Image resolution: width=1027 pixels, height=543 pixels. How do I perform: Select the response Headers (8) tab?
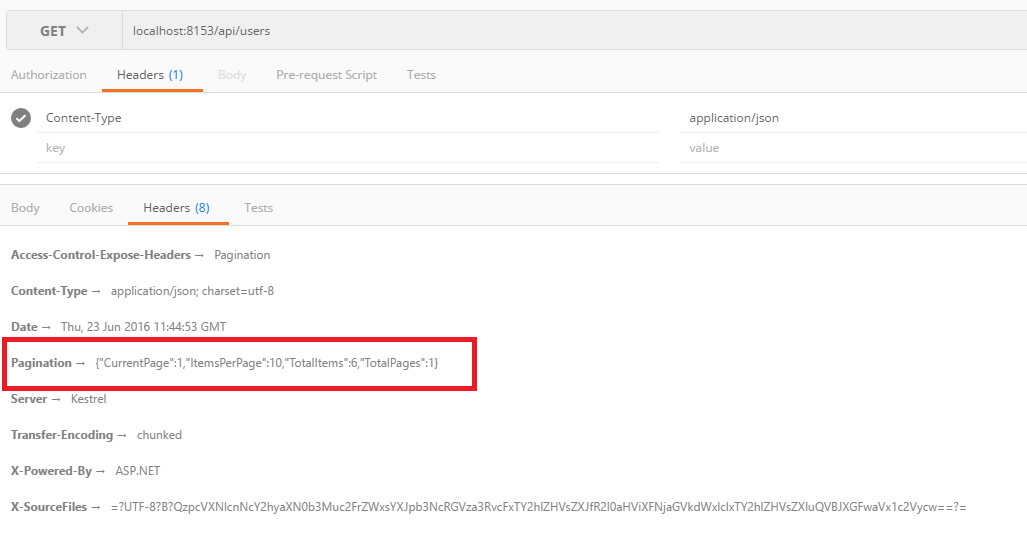coord(176,208)
